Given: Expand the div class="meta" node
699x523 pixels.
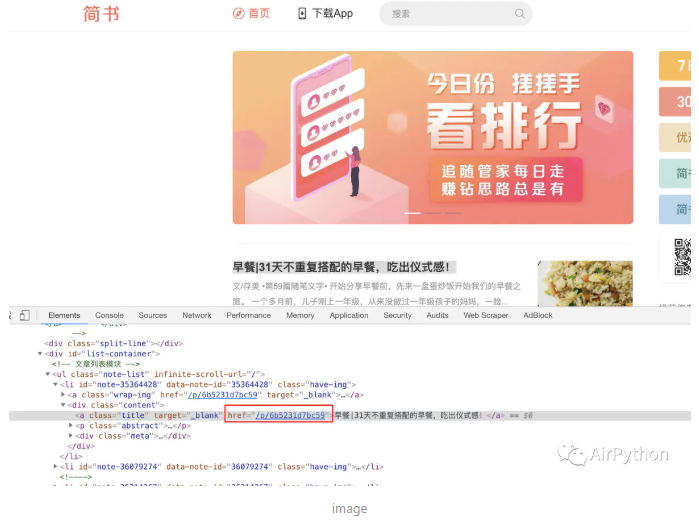Looking at the screenshot, I should (70, 436).
